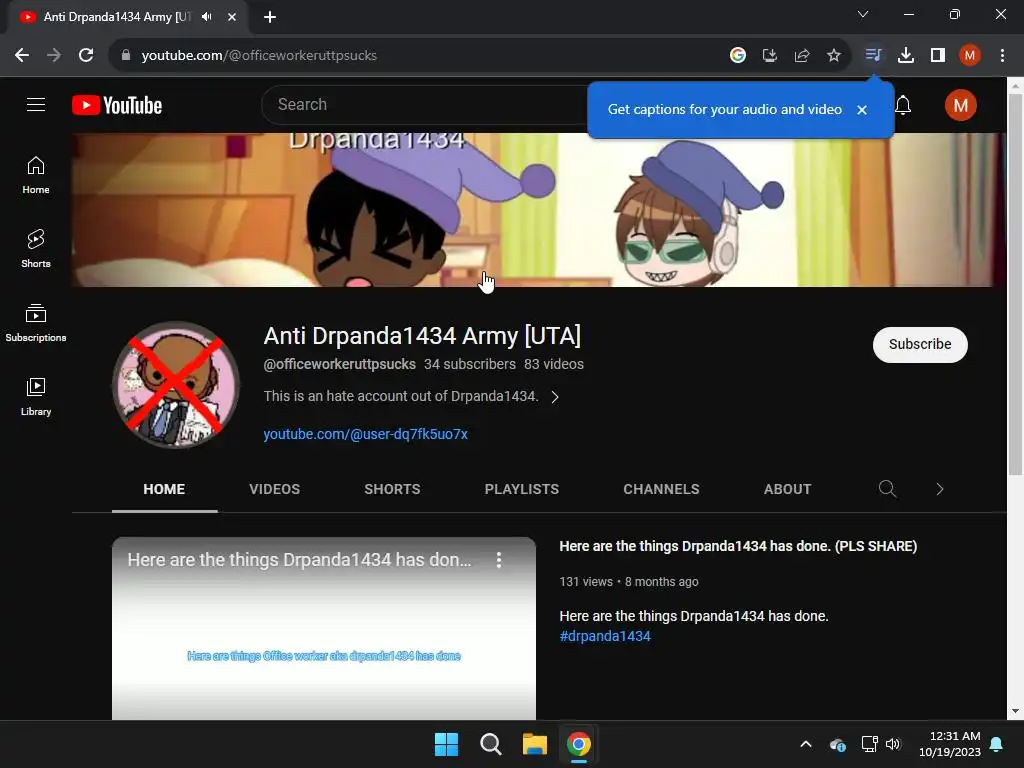Click the address bar URL
The height and width of the screenshot is (768, 1024).
coord(259,56)
